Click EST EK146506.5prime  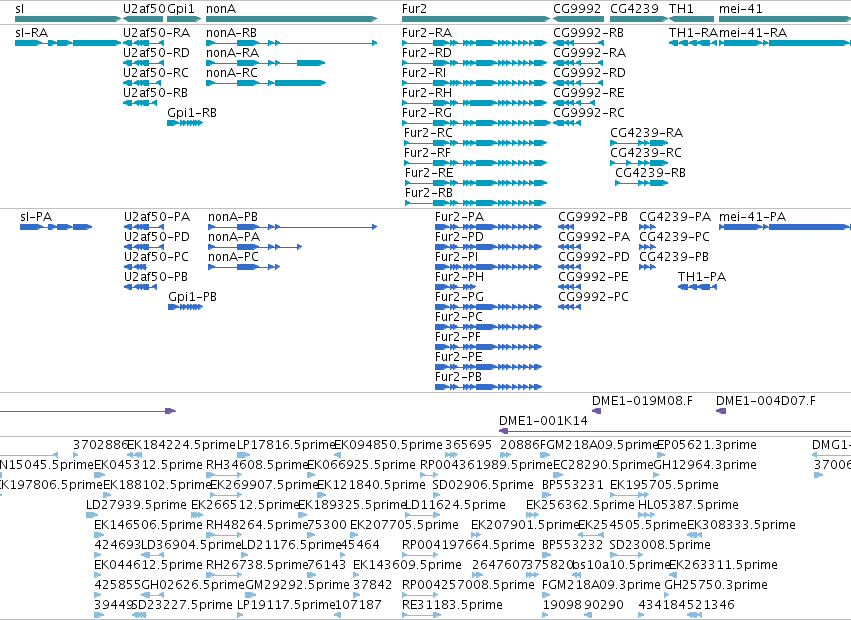tap(148, 525)
